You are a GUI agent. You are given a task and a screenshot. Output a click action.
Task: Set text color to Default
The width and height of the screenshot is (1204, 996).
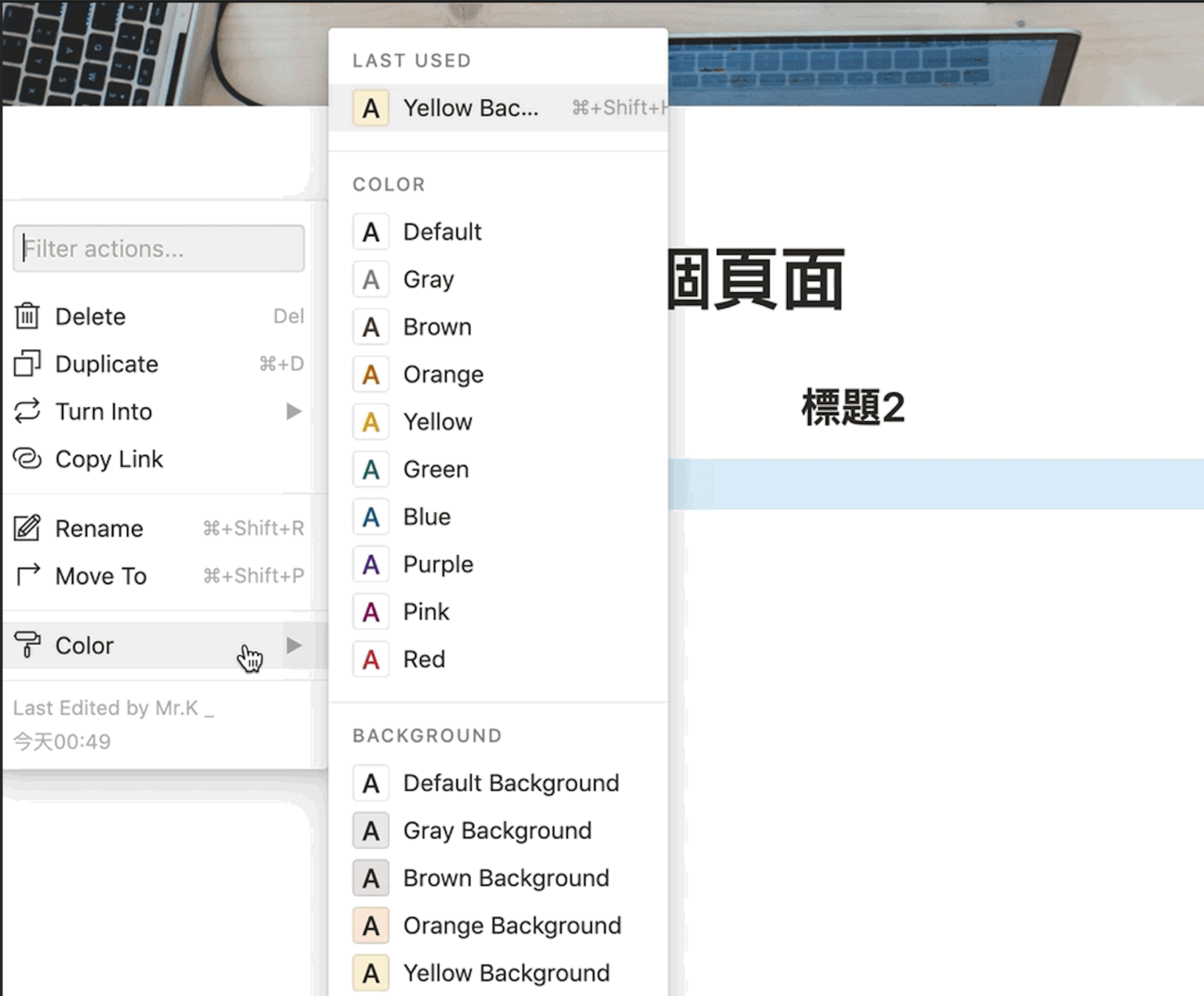[442, 232]
